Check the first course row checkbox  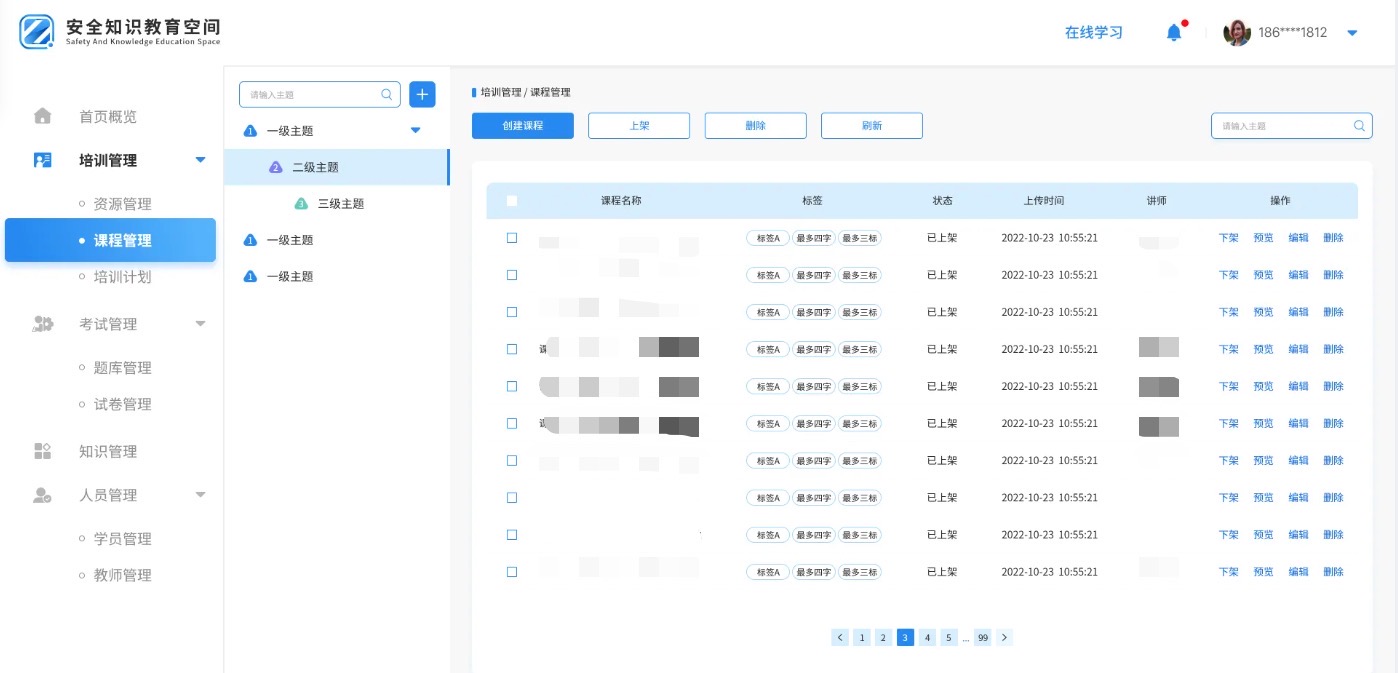pyautogui.click(x=512, y=238)
